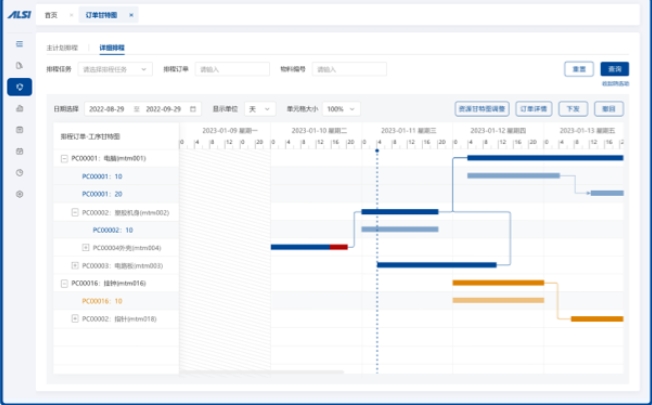The image size is (652, 405).
Task: Click the 查询 button
Action: click(x=613, y=69)
